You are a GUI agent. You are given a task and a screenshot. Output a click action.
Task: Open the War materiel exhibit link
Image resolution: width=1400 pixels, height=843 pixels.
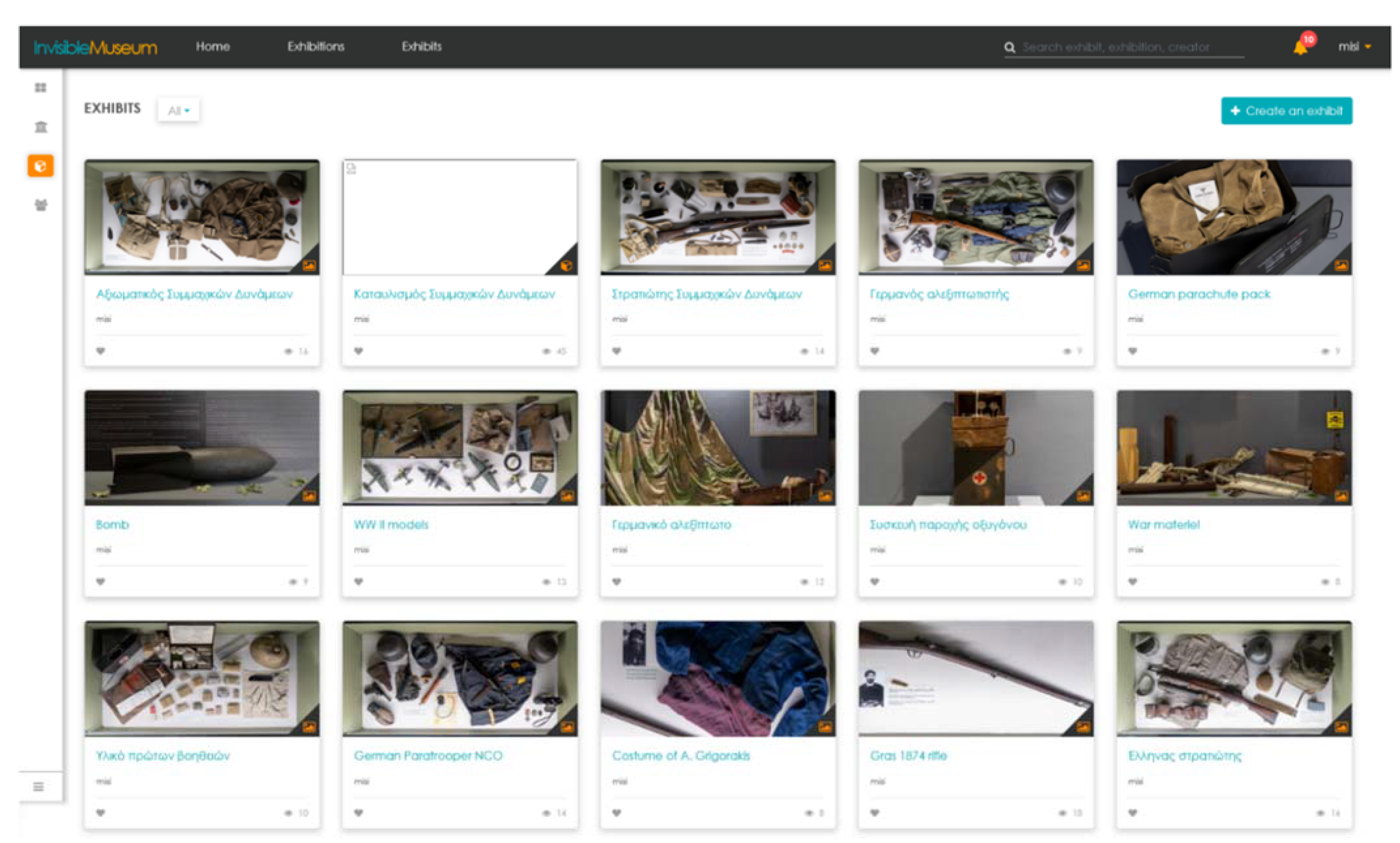1164,525
